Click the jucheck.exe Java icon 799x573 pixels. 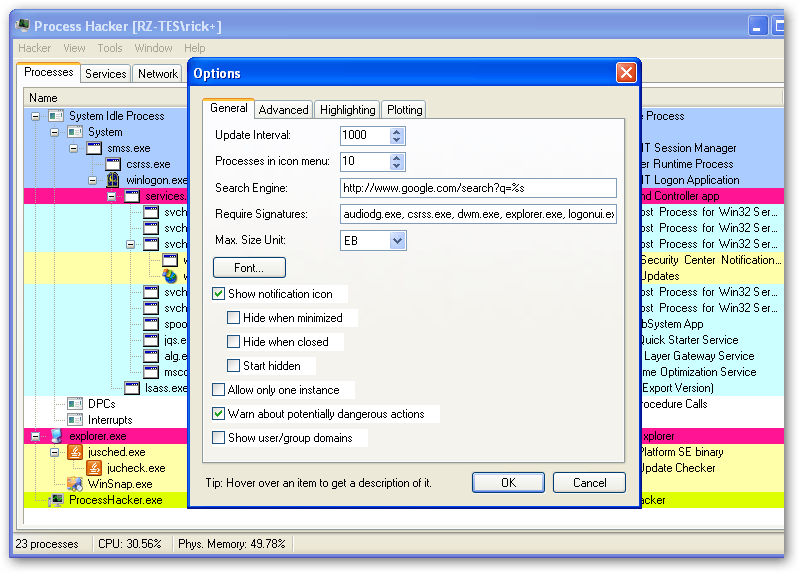pyautogui.click(x=94, y=467)
